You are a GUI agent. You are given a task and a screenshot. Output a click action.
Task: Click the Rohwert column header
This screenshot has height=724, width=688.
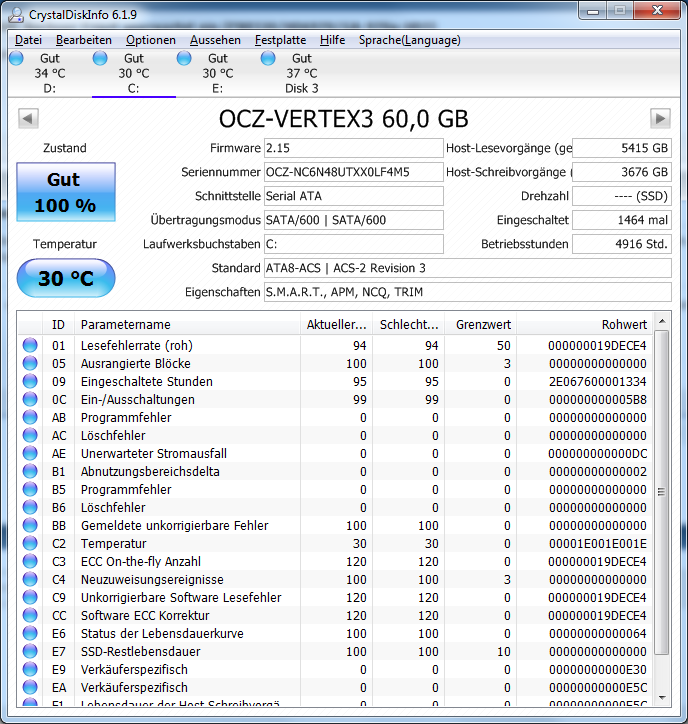(x=584, y=325)
